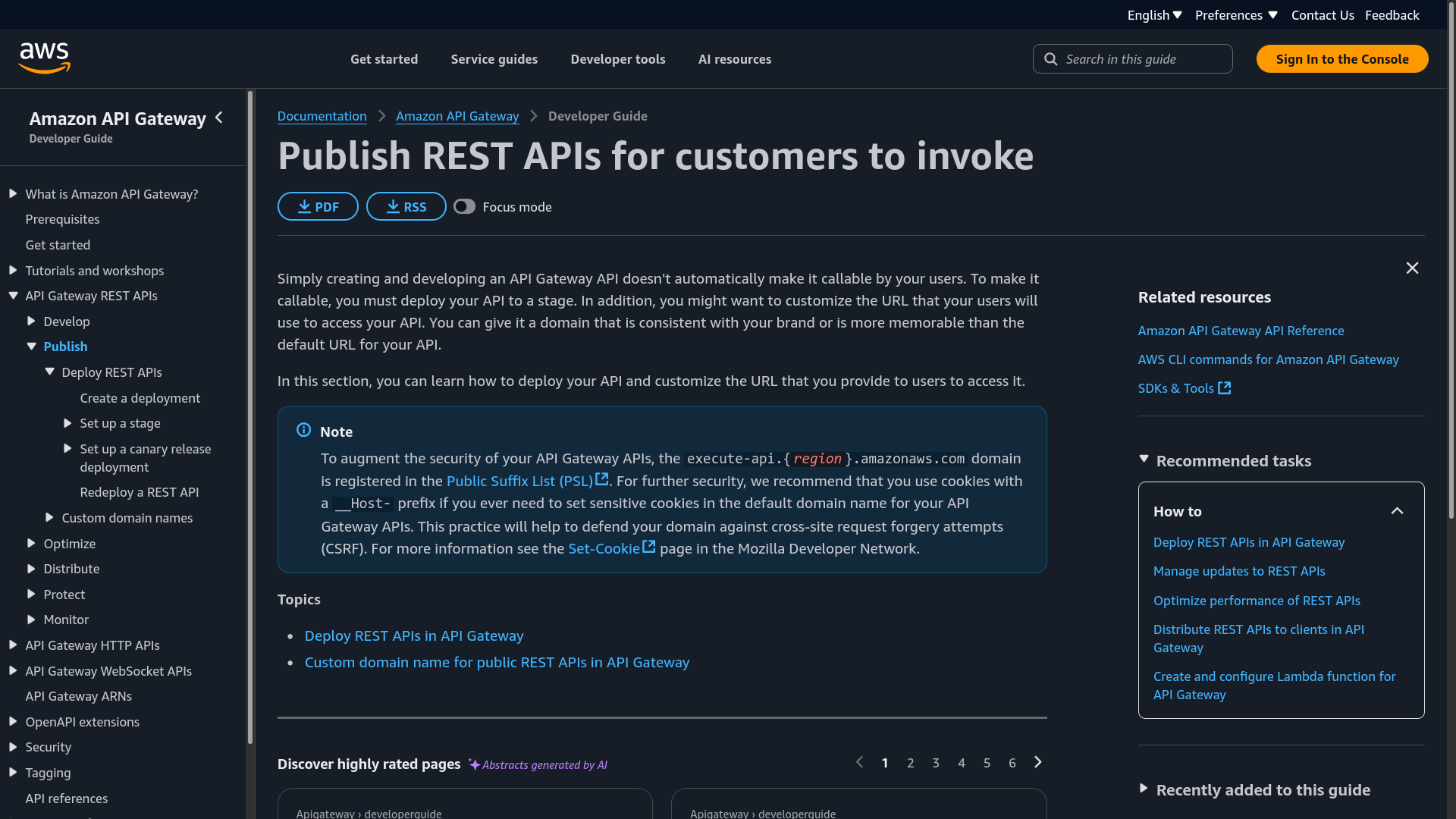Expand the Develop tree node
Viewport: 1456px width, 819px height.
[31, 322]
